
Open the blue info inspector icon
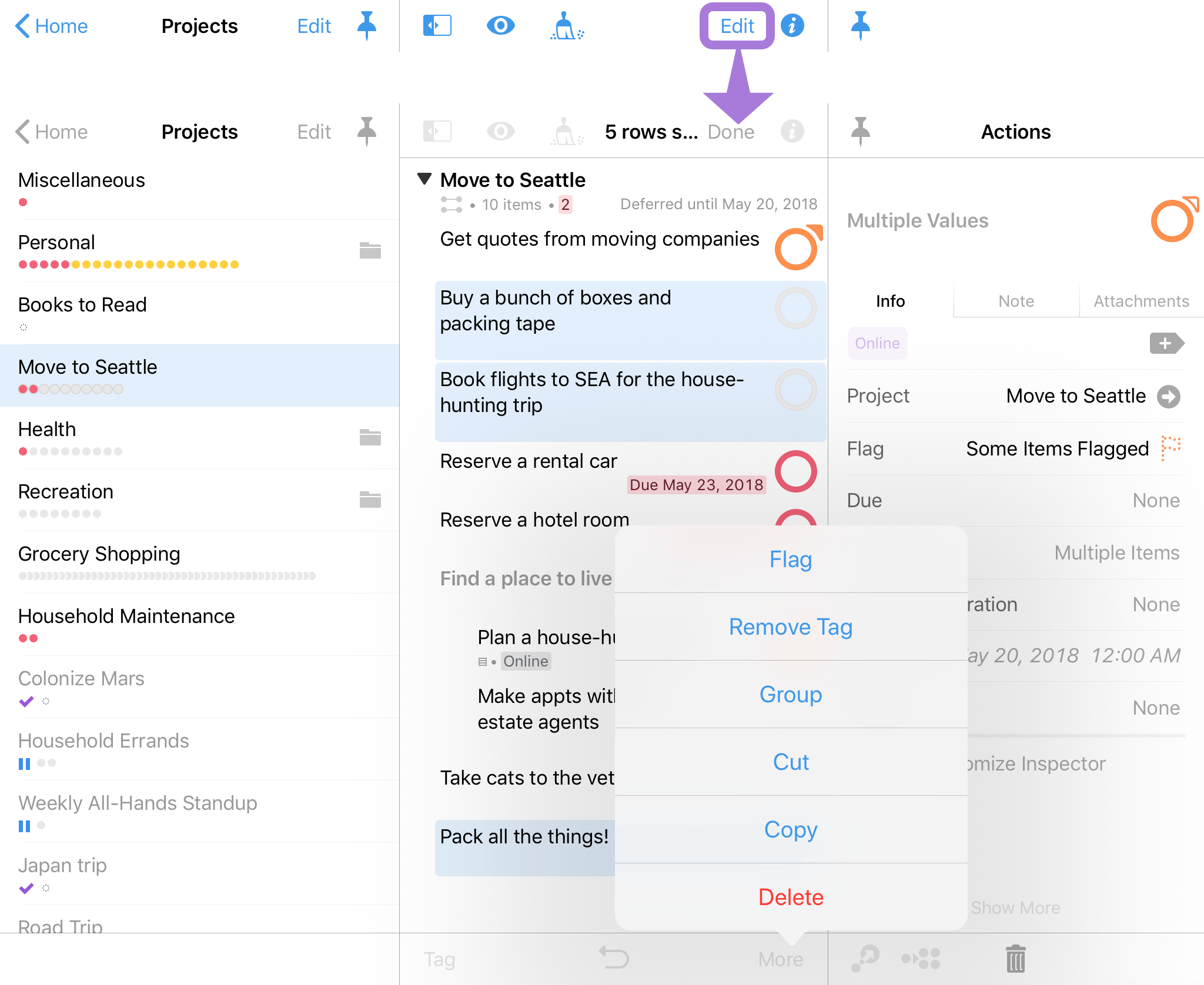click(x=792, y=26)
